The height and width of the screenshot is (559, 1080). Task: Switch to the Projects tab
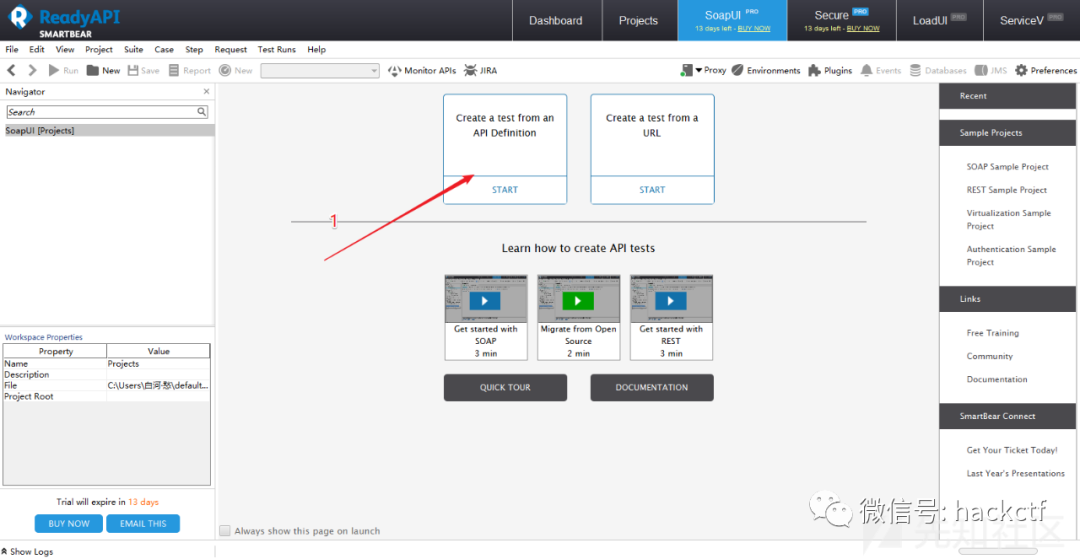[638, 21]
